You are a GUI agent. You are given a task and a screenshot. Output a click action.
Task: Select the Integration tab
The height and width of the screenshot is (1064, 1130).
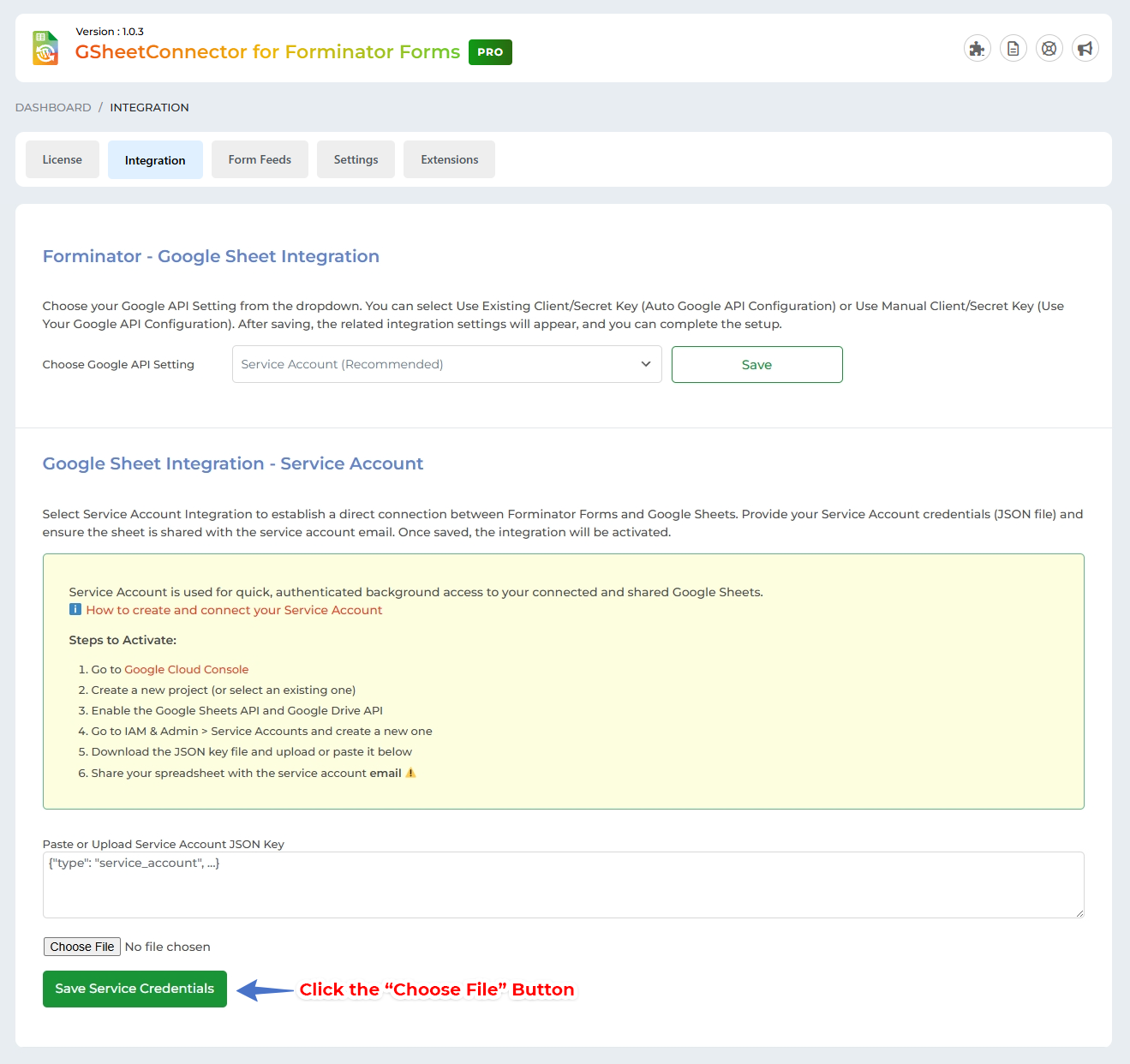(155, 159)
